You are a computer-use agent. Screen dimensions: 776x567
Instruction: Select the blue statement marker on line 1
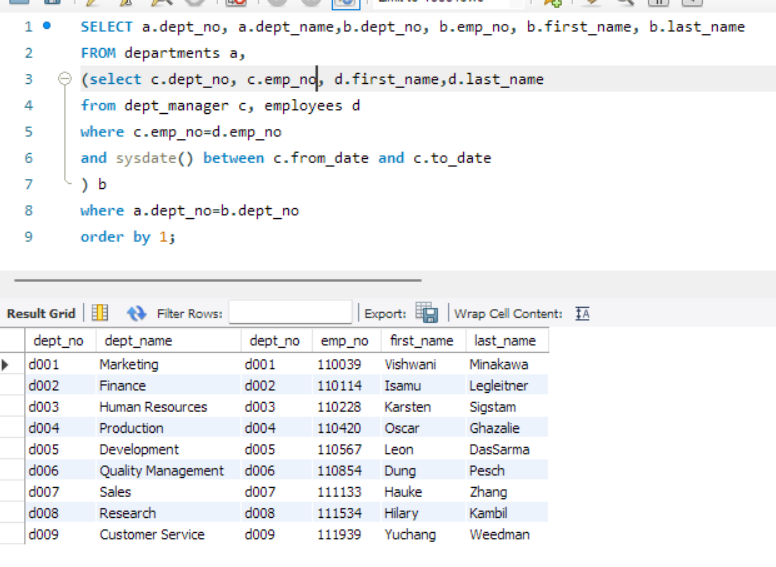(x=47, y=26)
